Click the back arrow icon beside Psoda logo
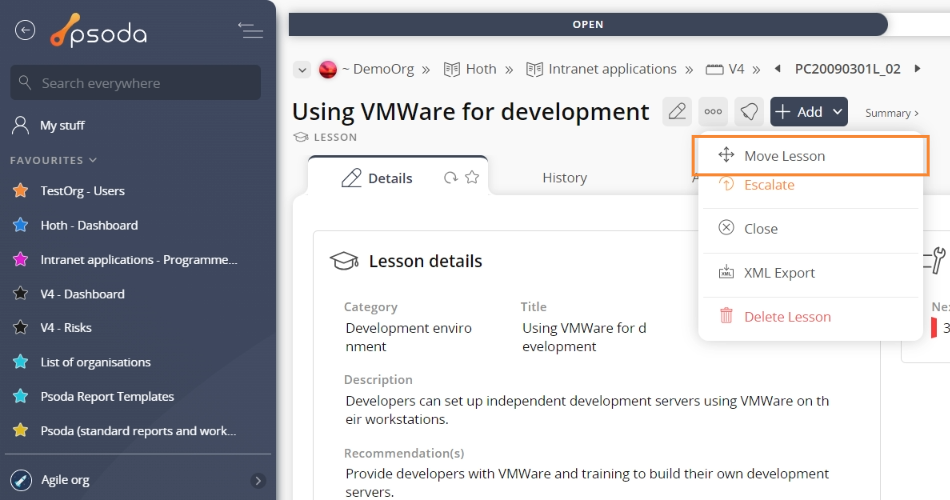Image resolution: width=950 pixels, height=500 pixels. pos(25,30)
